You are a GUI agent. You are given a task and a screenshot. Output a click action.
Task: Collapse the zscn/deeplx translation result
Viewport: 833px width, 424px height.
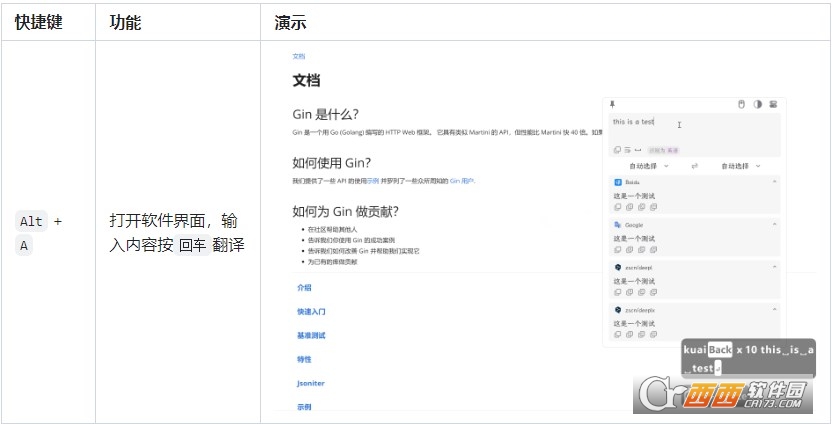(x=774, y=310)
